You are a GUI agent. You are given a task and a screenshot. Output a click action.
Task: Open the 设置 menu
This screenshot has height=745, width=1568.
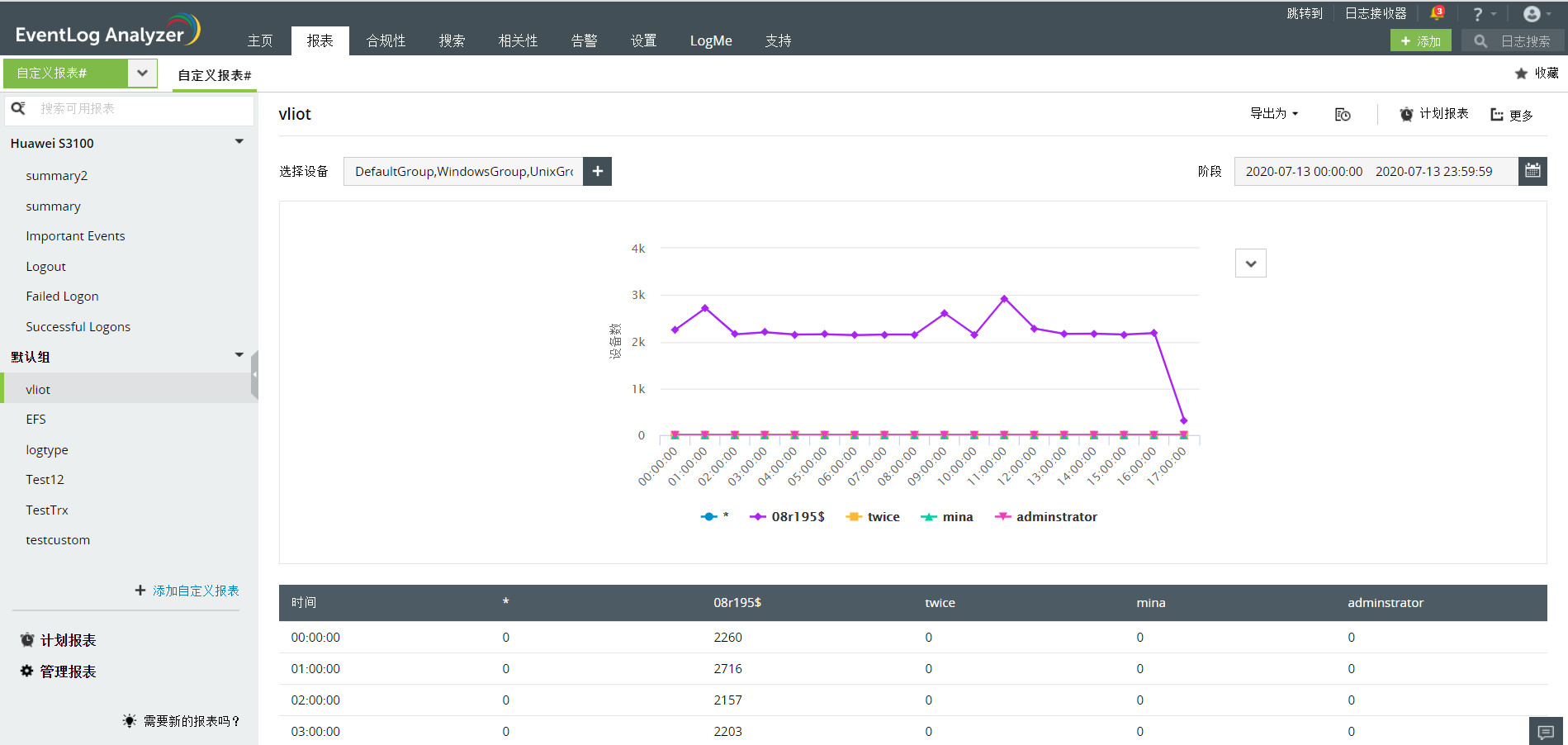tap(643, 40)
